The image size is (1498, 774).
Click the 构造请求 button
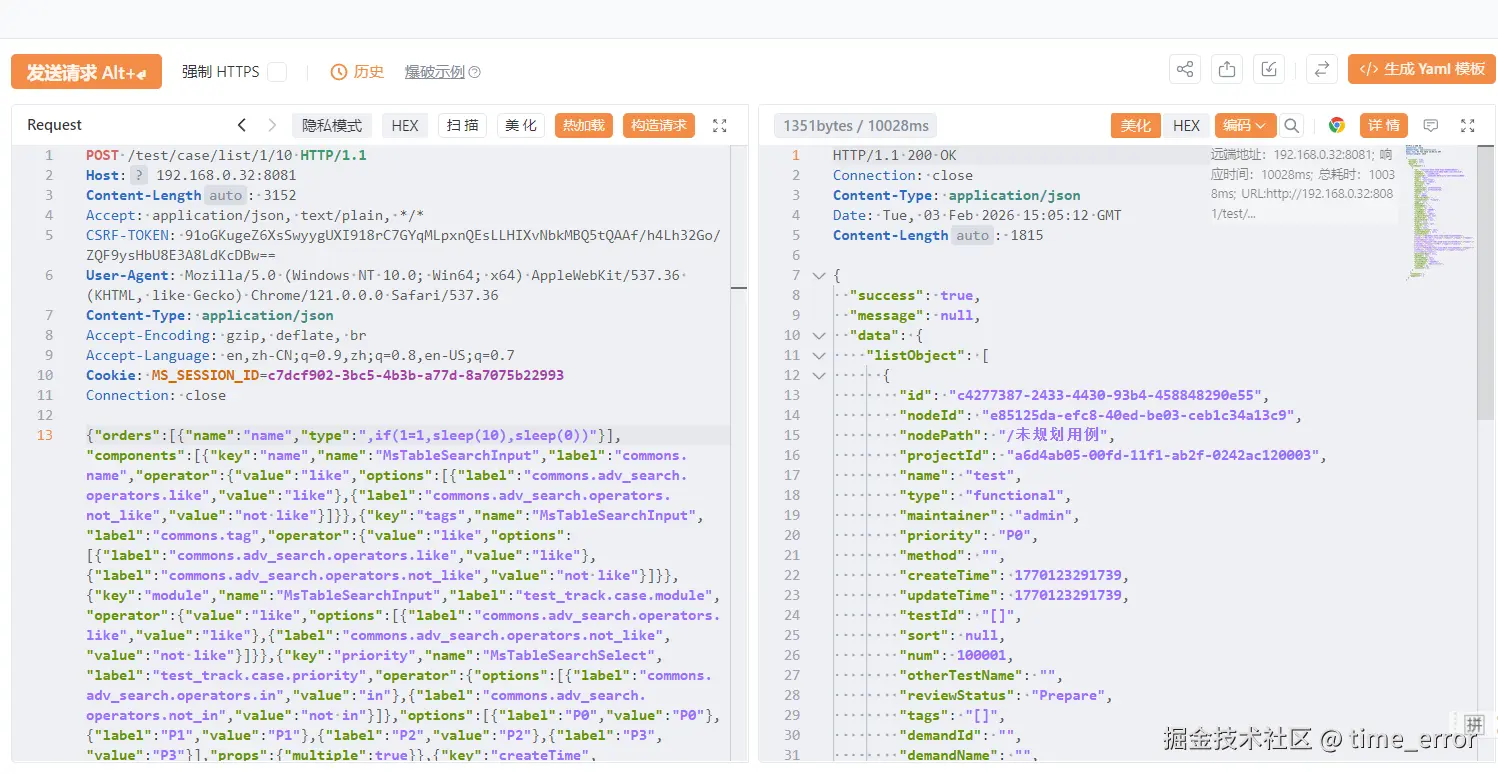coord(659,125)
